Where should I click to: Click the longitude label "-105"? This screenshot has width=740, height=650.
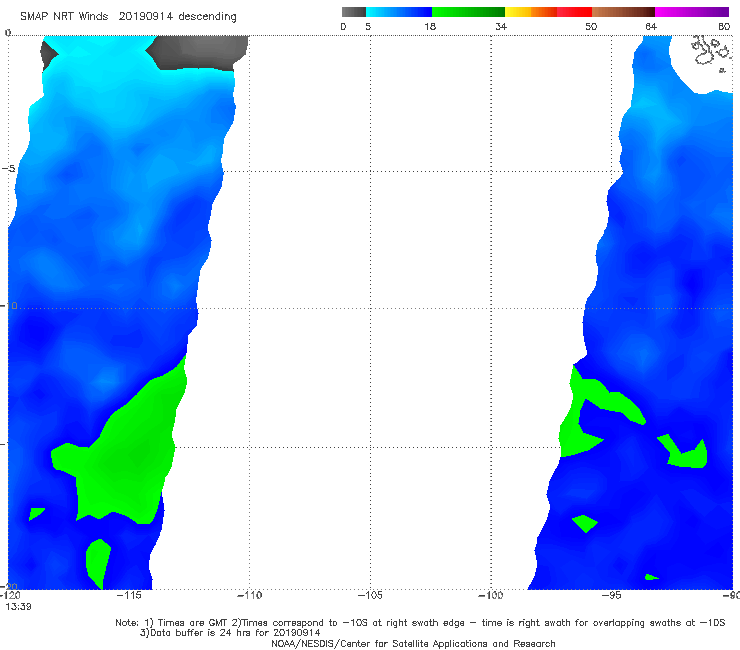tap(370, 595)
